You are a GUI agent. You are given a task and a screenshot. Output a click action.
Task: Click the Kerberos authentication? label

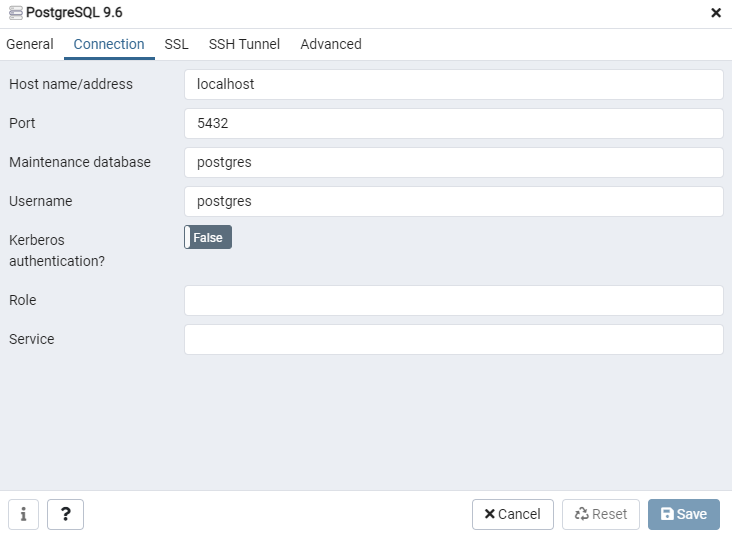[x=57, y=250]
